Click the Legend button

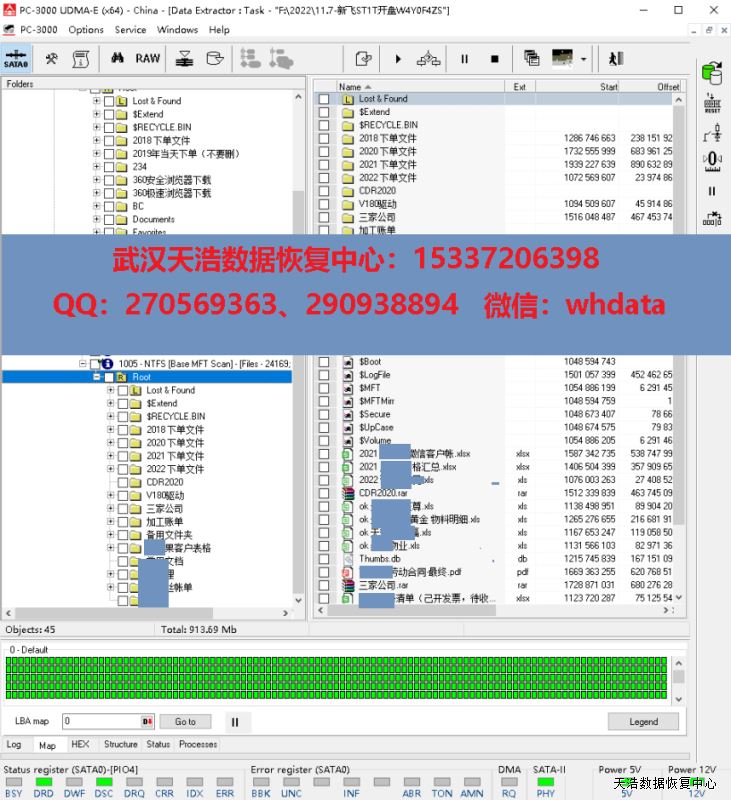[x=643, y=721]
